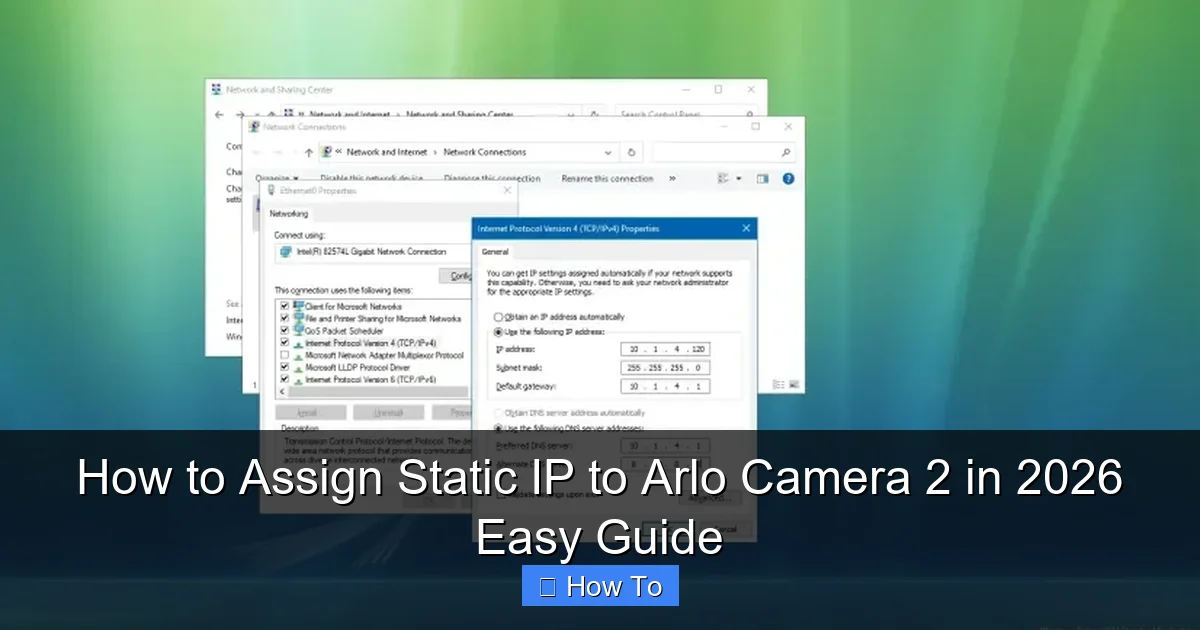Click the up navigation arrow in Network Connections
This screenshot has height=630, width=1200.
pyautogui.click(x=310, y=152)
